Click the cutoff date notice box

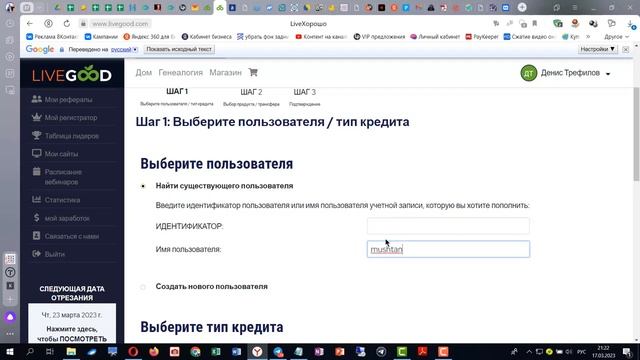click(72, 323)
